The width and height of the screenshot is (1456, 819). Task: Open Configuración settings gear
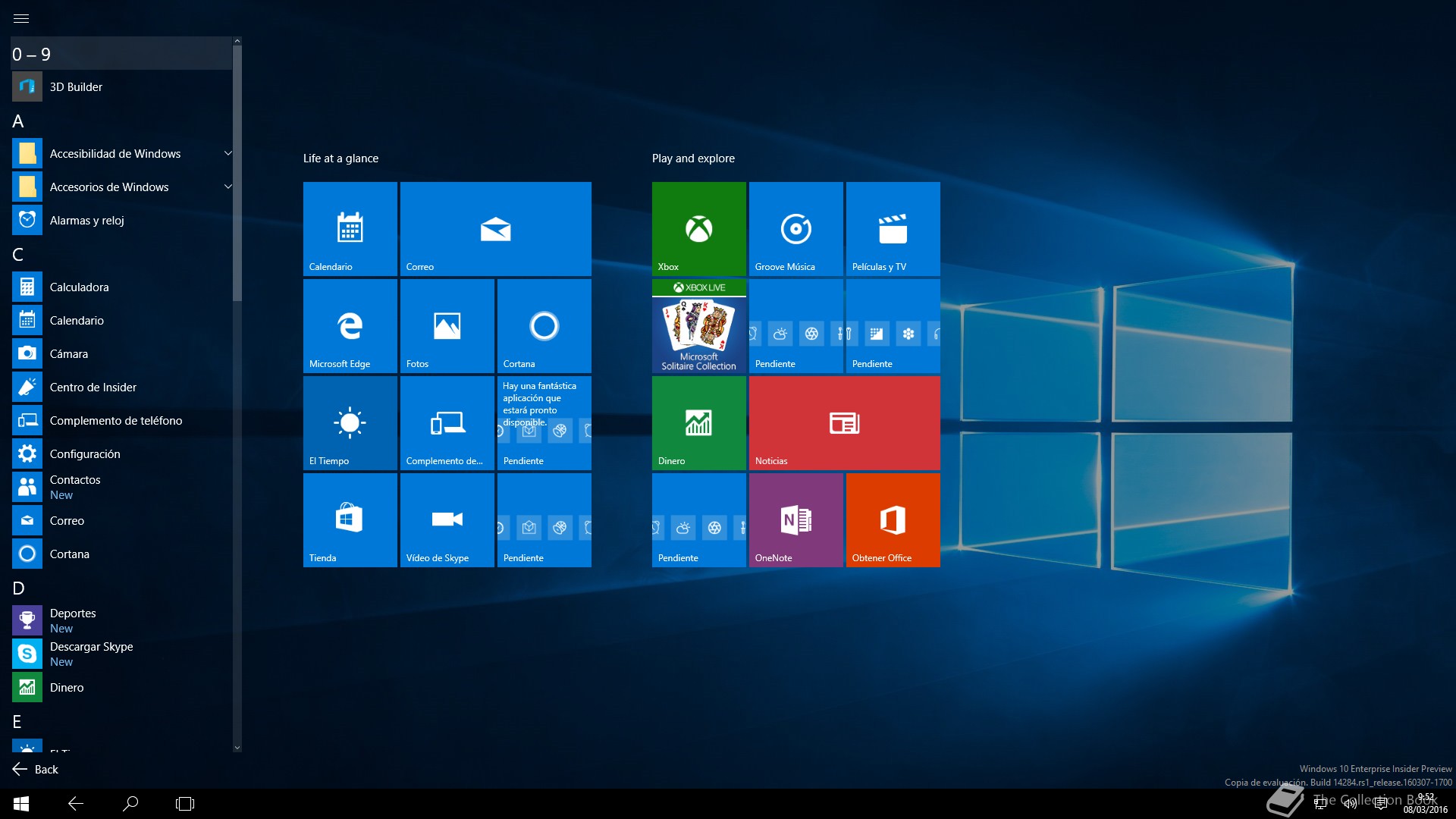(121, 454)
